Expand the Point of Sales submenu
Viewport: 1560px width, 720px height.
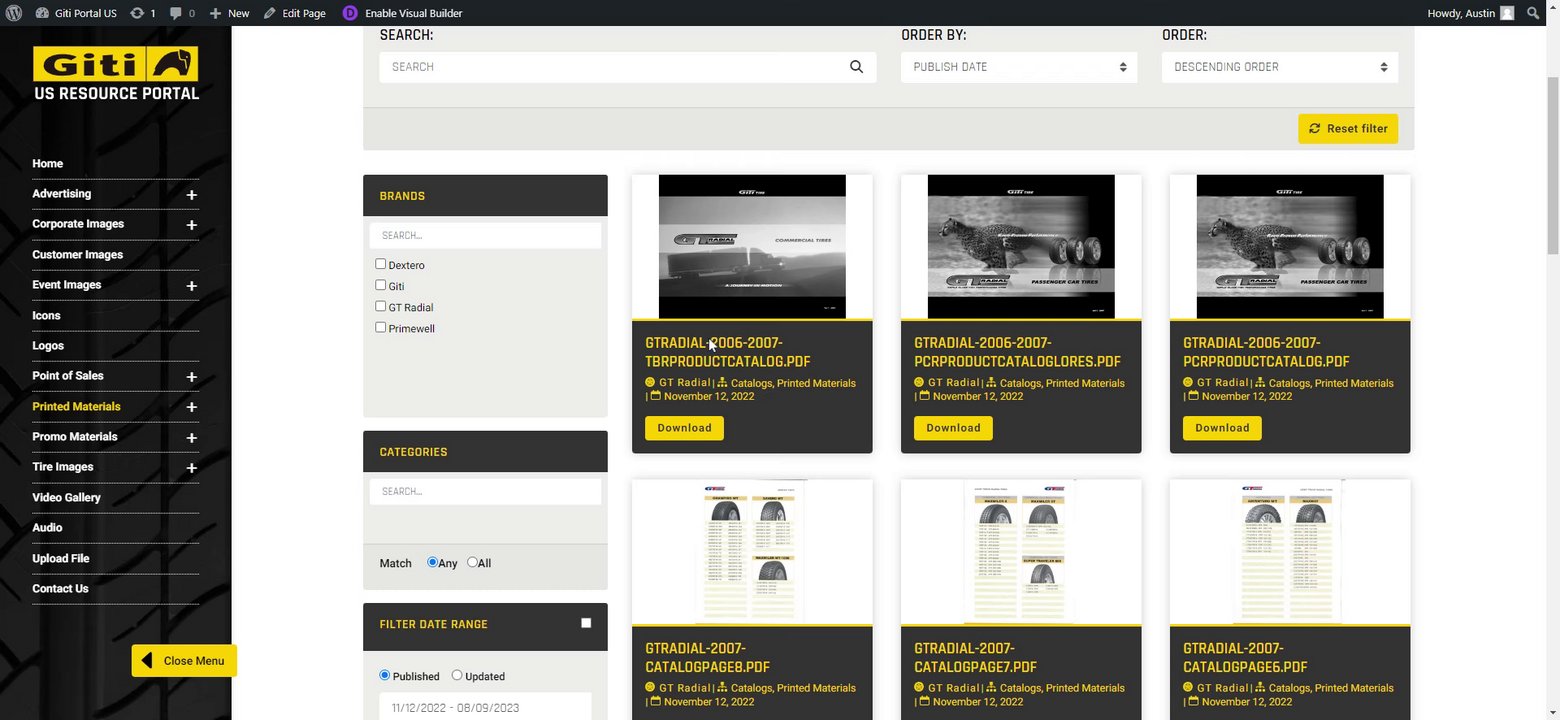tap(191, 377)
